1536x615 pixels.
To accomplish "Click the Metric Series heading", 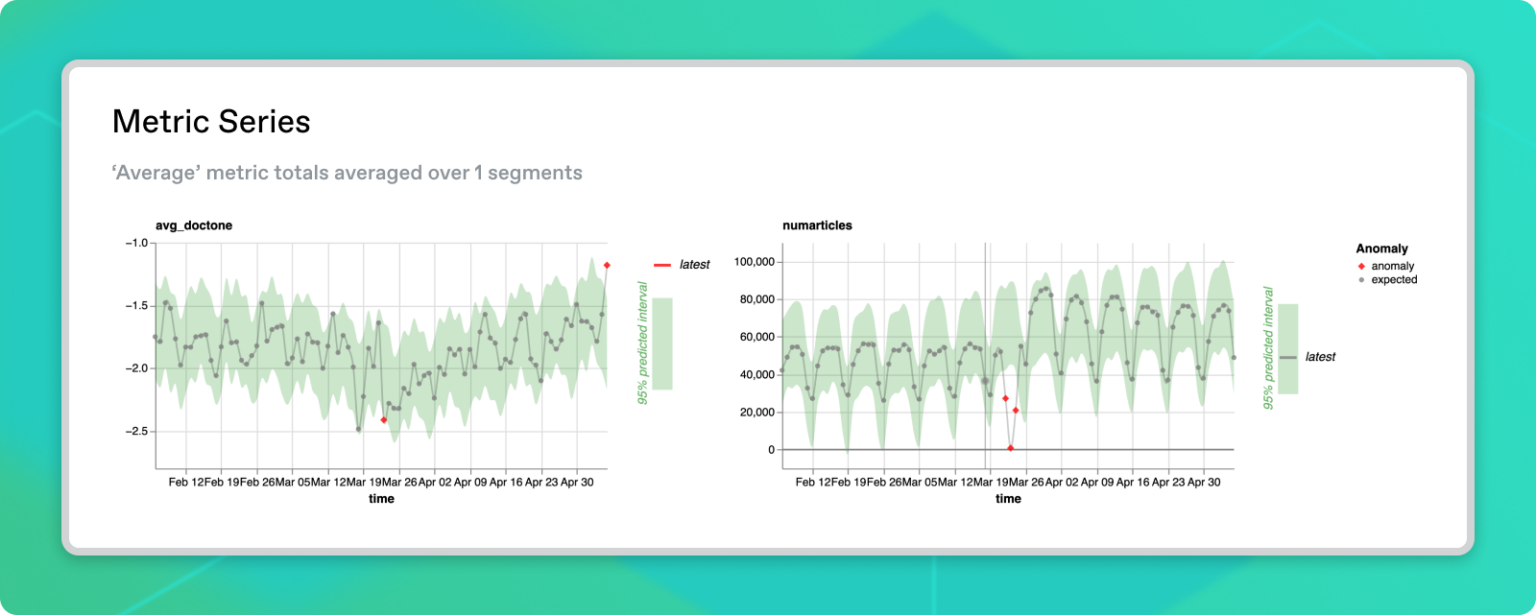I will pos(212,121).
